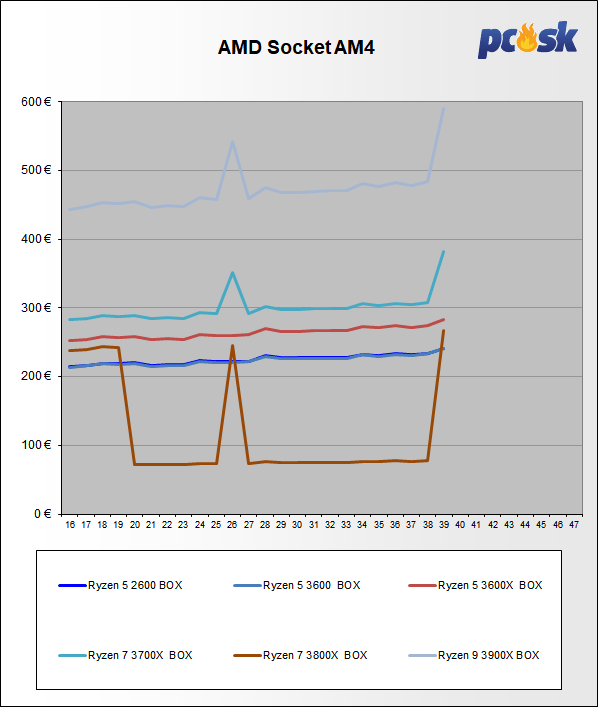Click blue swatch line of Ryzen 5 2600
Viewport: 598px width, 707px height.
[x=72, y=585]
